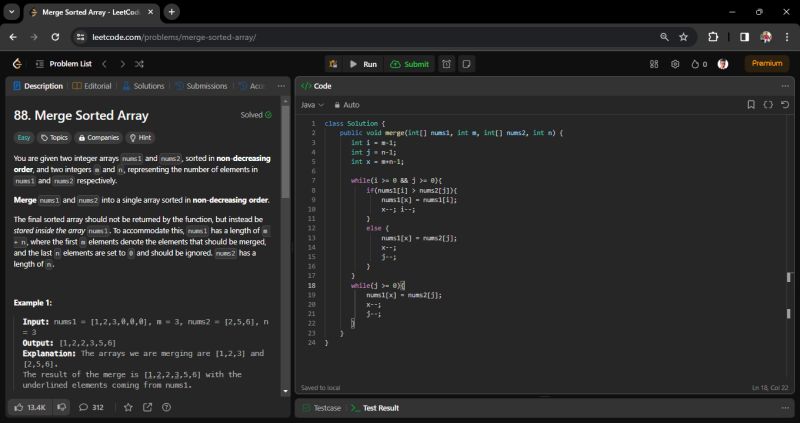Click the description panel scrollbar
The width and height of the screenshot is (800, 423).
tap(285, 153)
